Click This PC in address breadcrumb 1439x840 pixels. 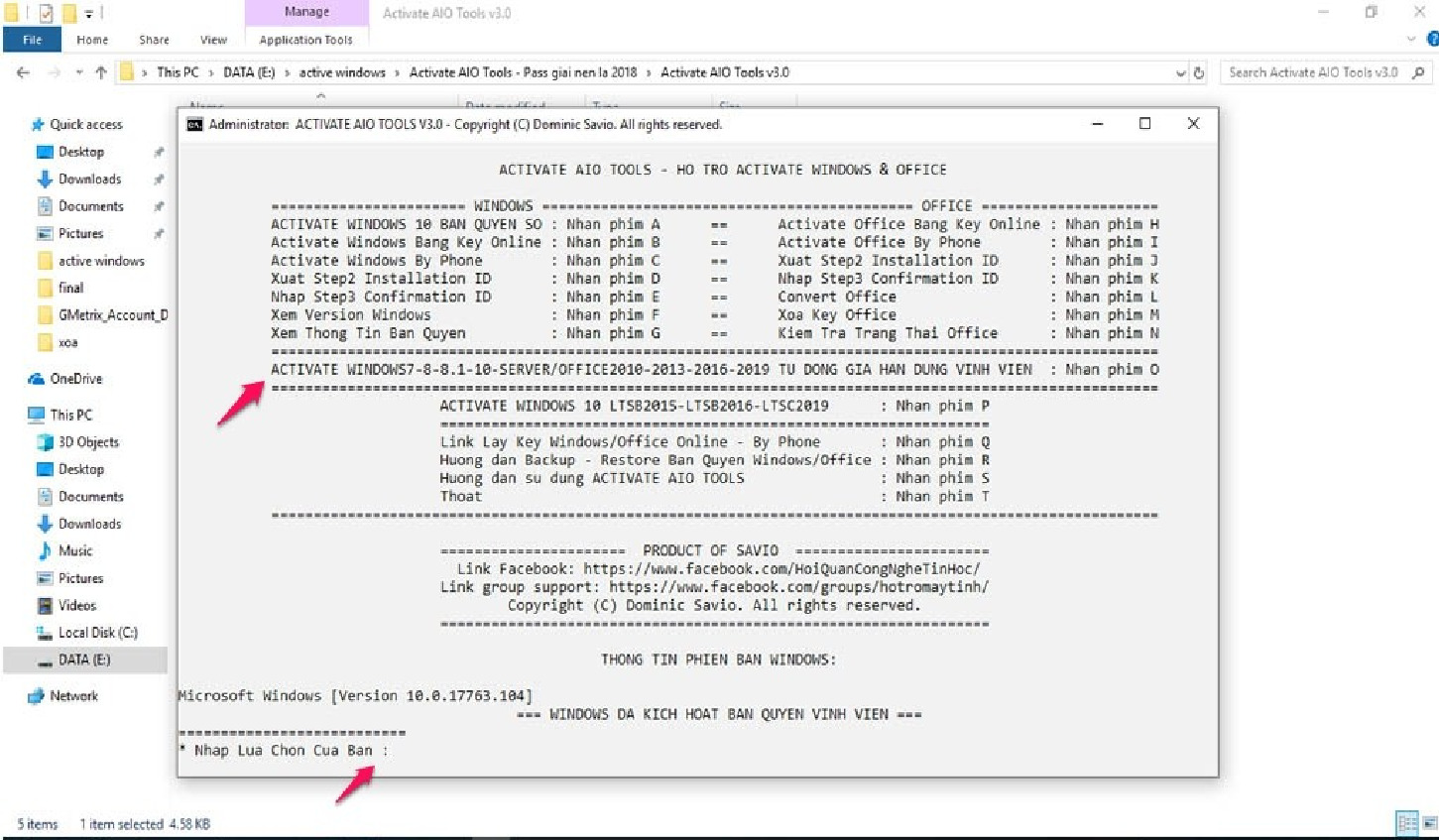(x=178, y=72)
